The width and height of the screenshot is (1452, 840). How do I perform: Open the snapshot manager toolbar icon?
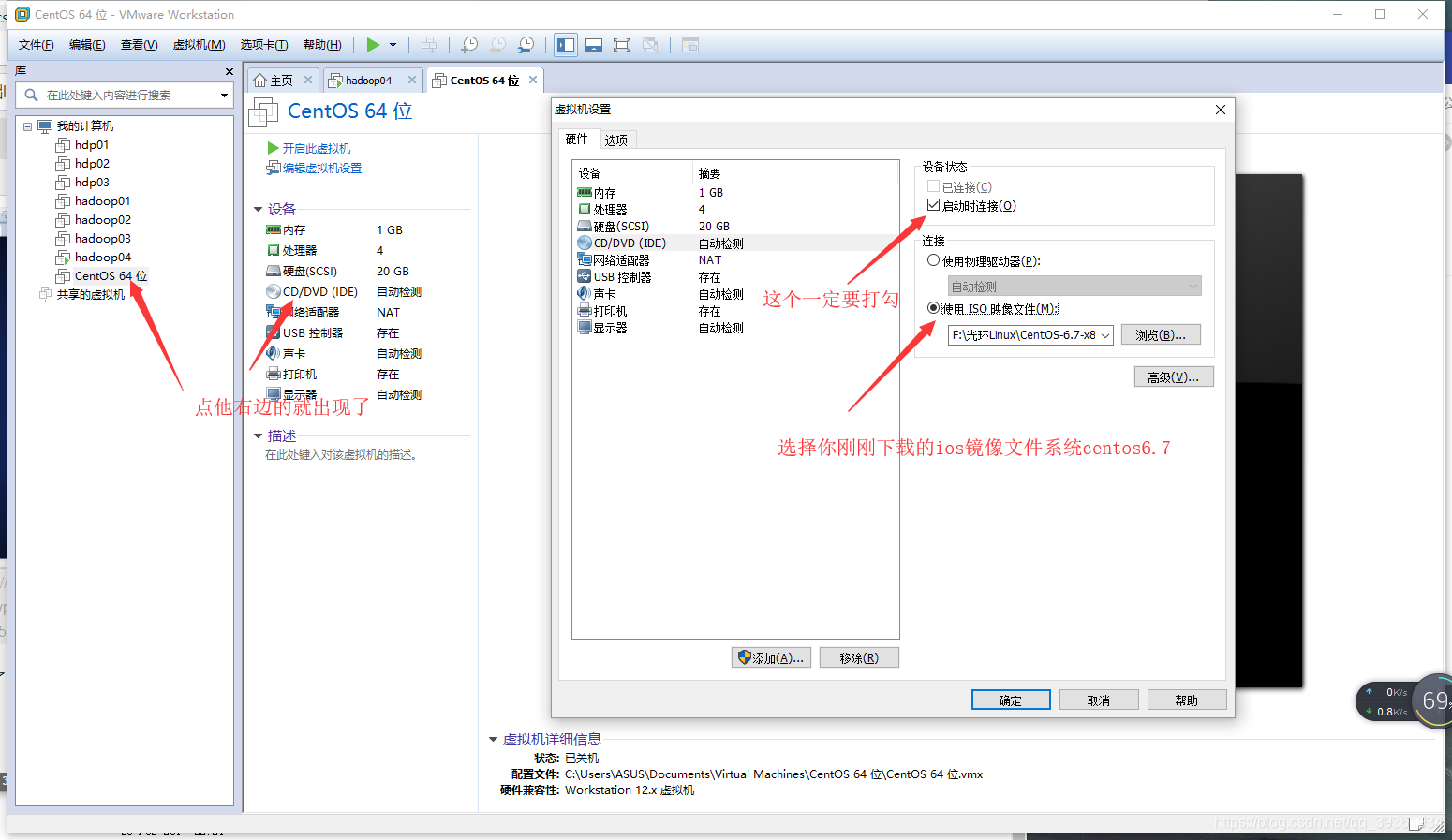pyautogui.click(x=526, y=44)
